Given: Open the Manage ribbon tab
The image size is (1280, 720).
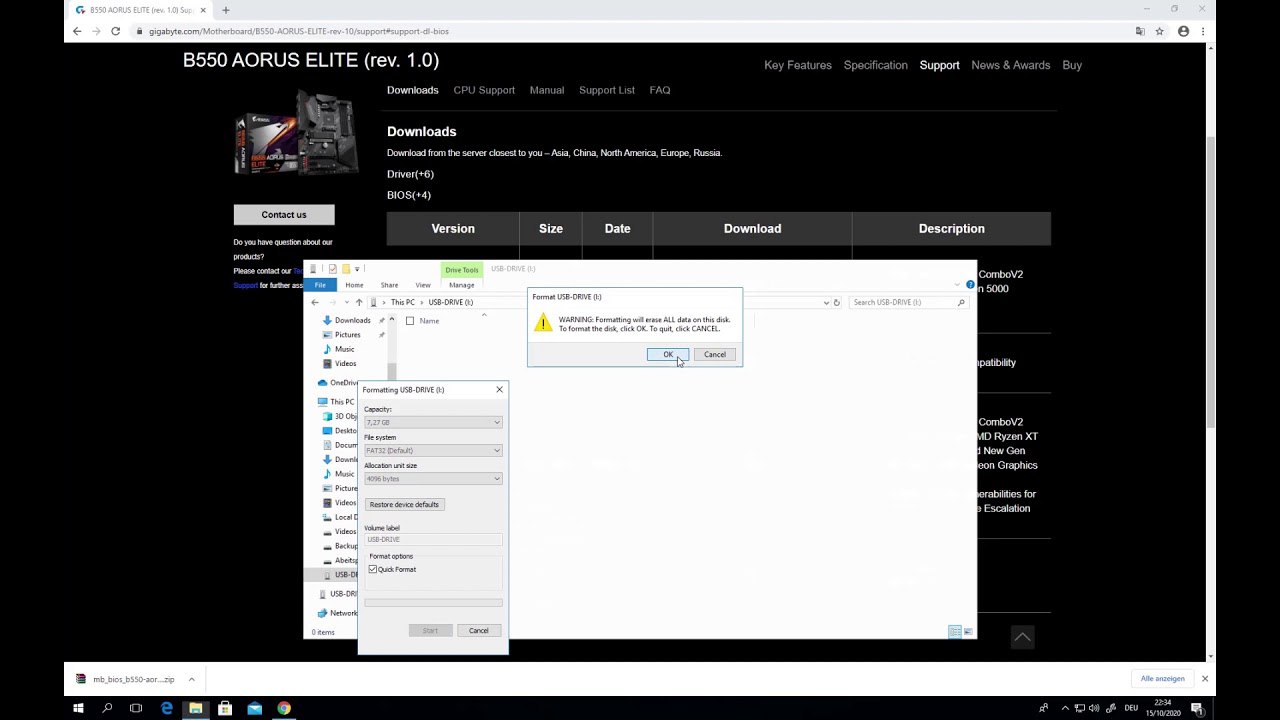Looking at the screenshot, I should [x=461, y=285].
